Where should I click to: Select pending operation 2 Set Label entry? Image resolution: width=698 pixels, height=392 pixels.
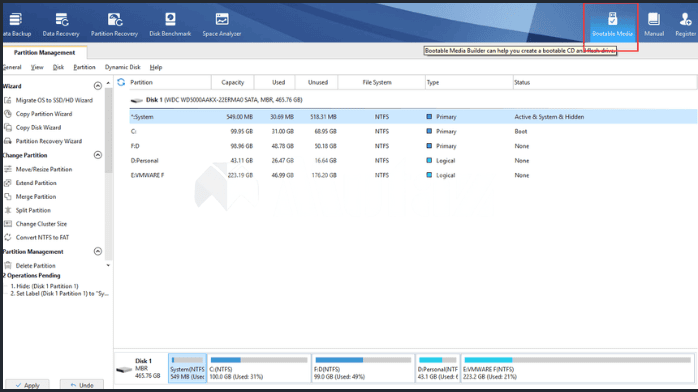tap(59, 294)
